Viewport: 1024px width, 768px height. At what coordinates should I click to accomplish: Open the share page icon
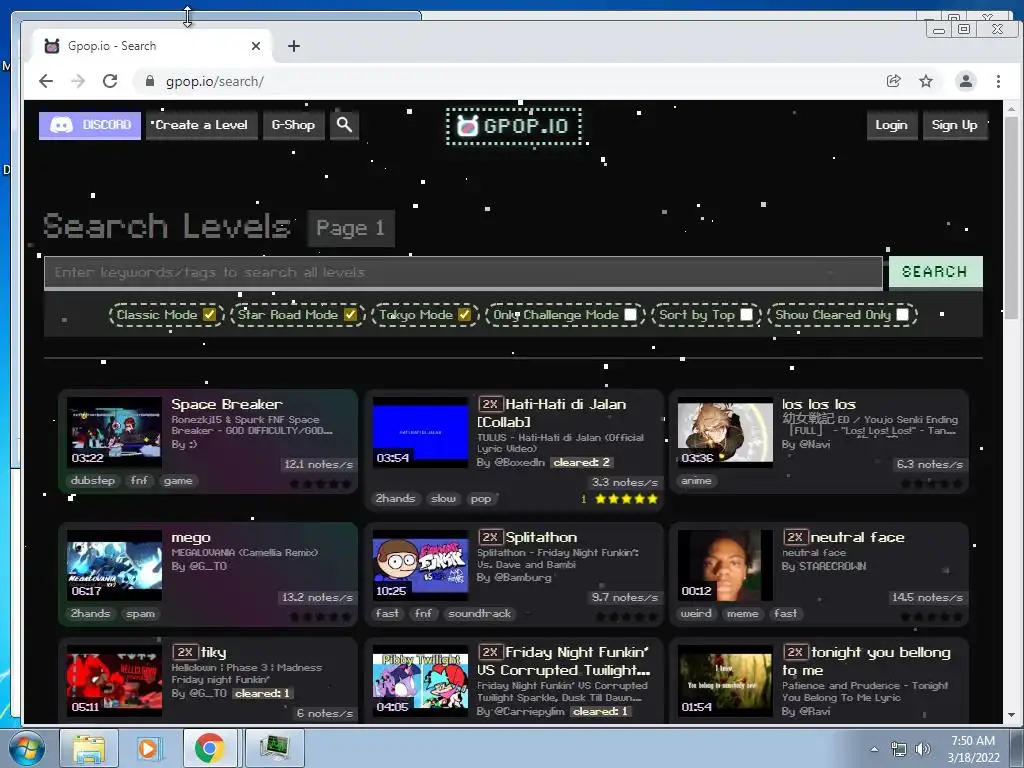coord(893,81)
